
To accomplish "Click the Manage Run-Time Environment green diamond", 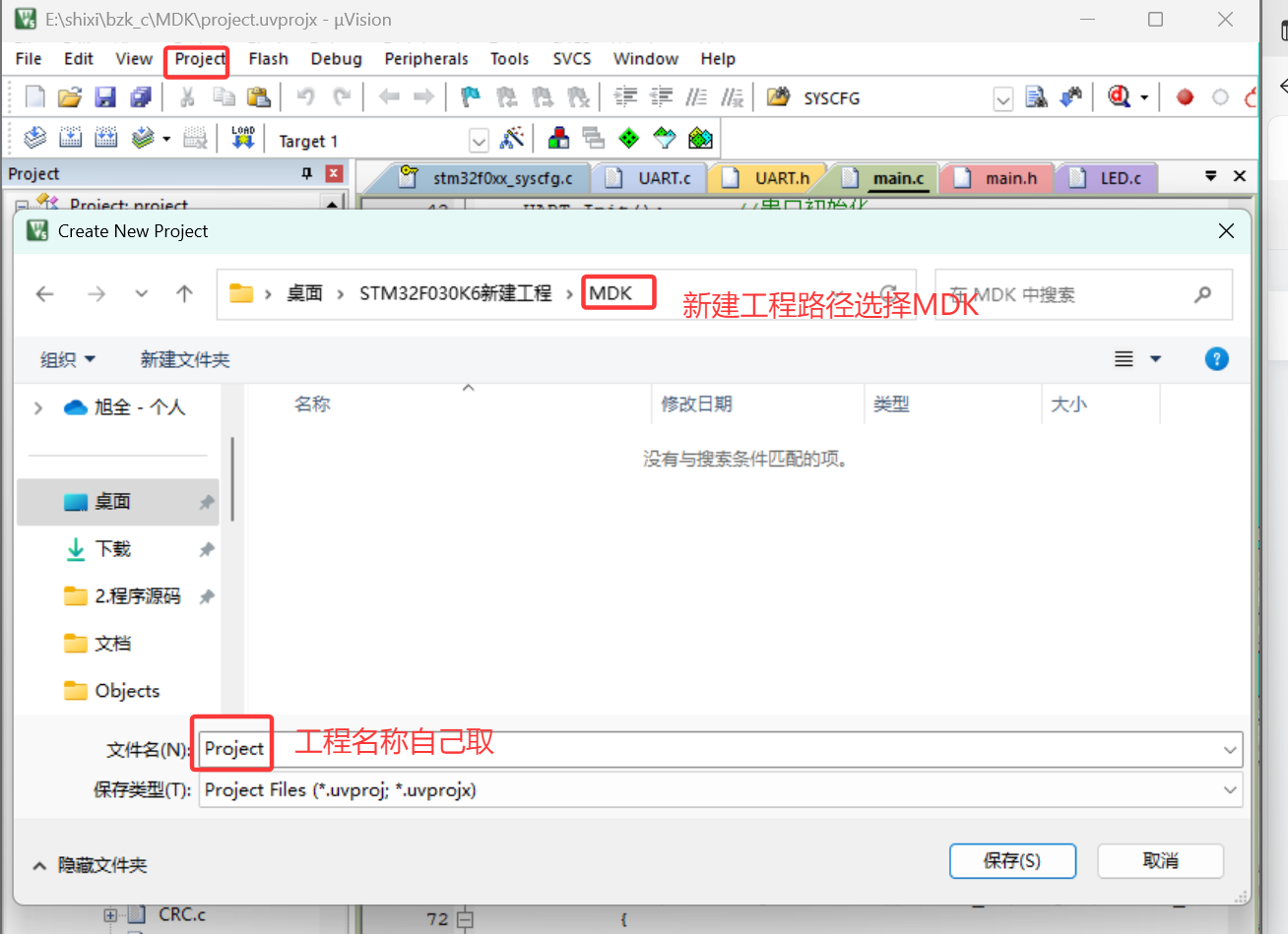I will point(629,138).
